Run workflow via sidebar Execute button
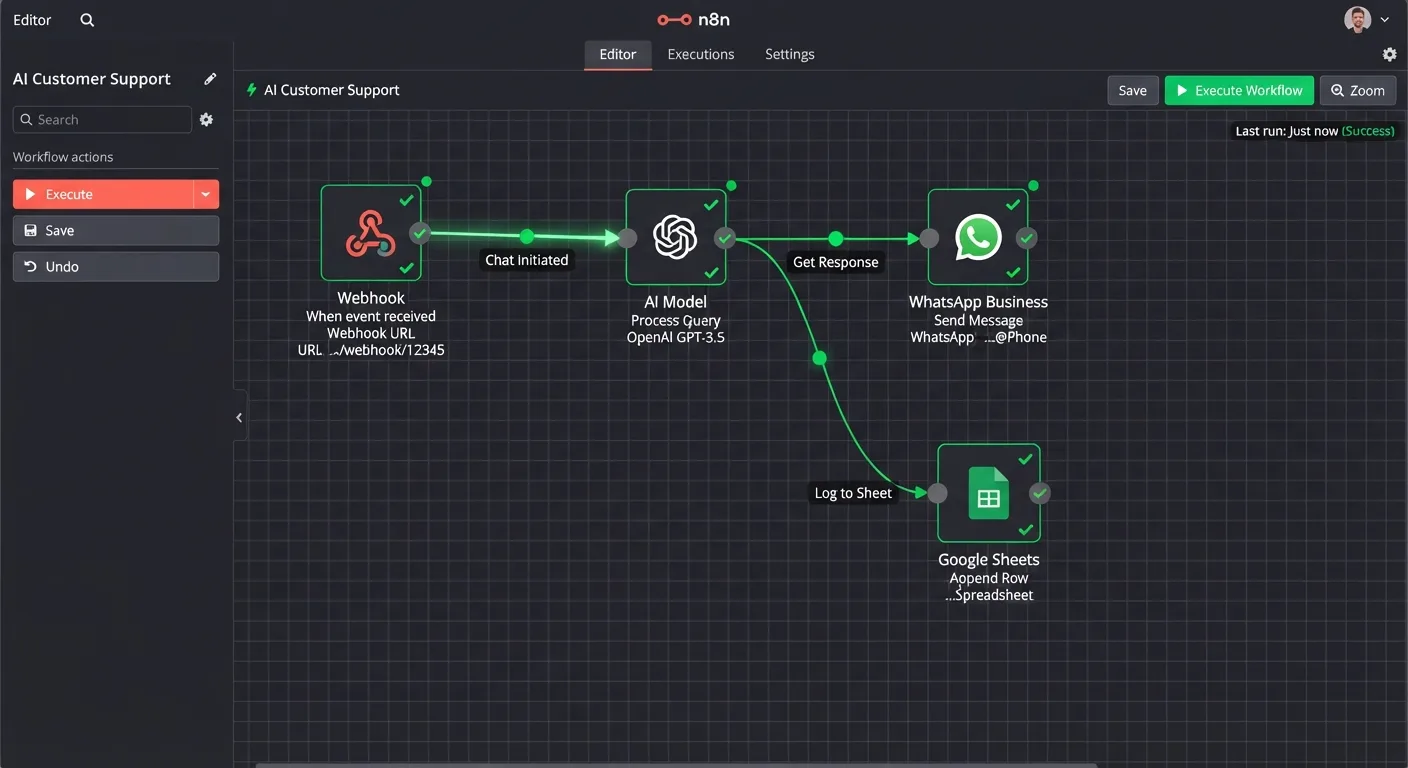This screenshot has height=768, width=1408. (103, 194)
